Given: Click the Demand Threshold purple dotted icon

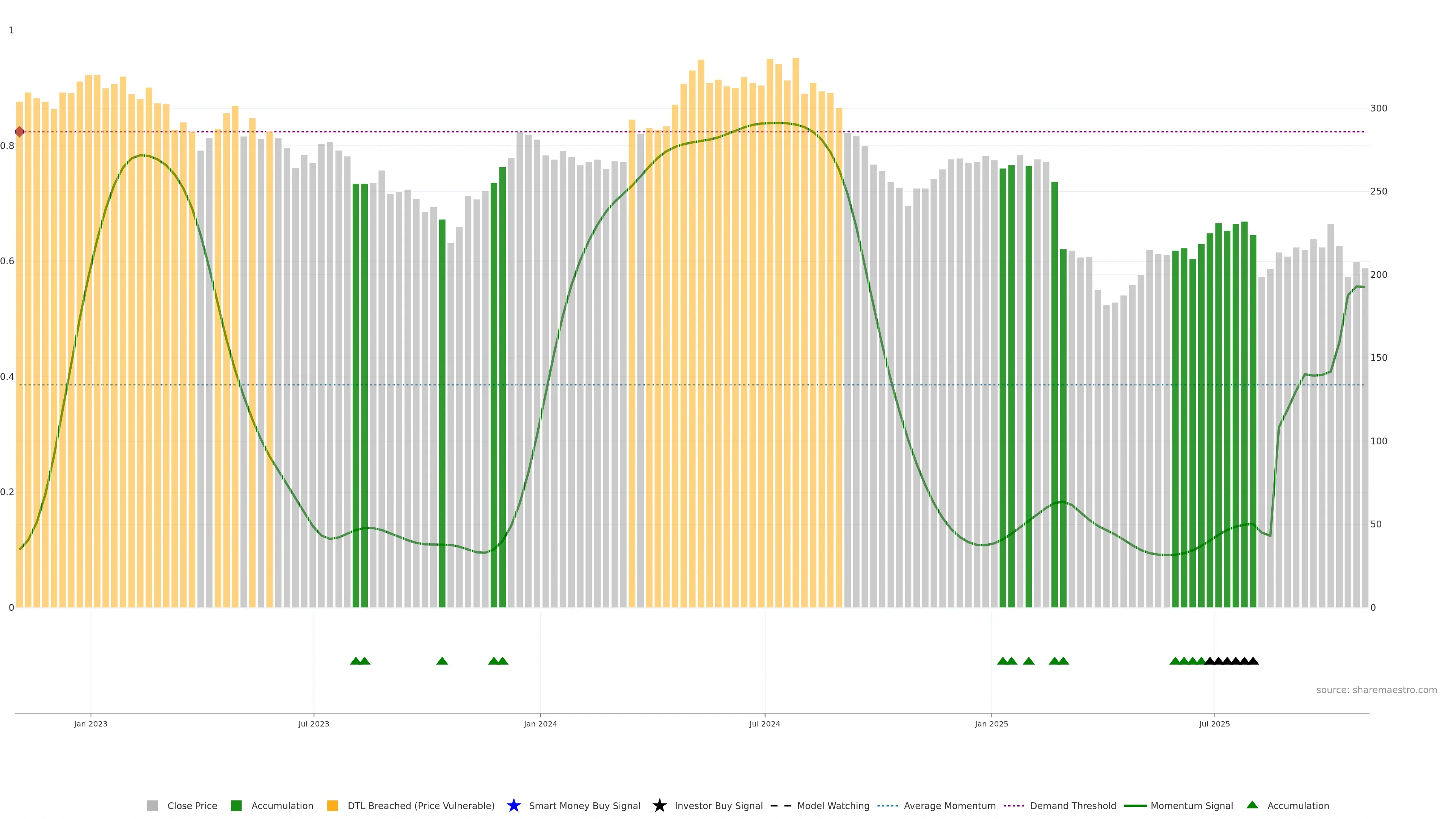Looking at the screenshot, I should click(x=1014, y=805).
